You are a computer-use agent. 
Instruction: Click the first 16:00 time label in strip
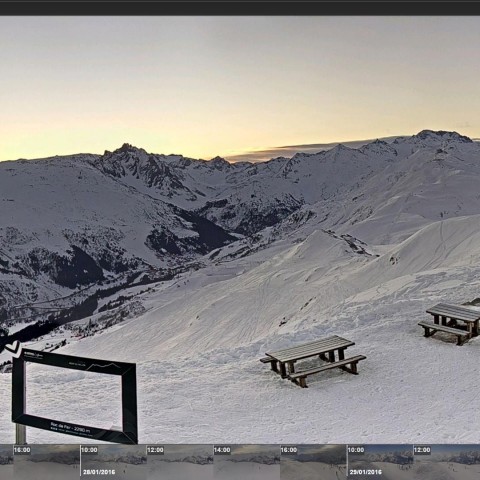pos(22,450)
